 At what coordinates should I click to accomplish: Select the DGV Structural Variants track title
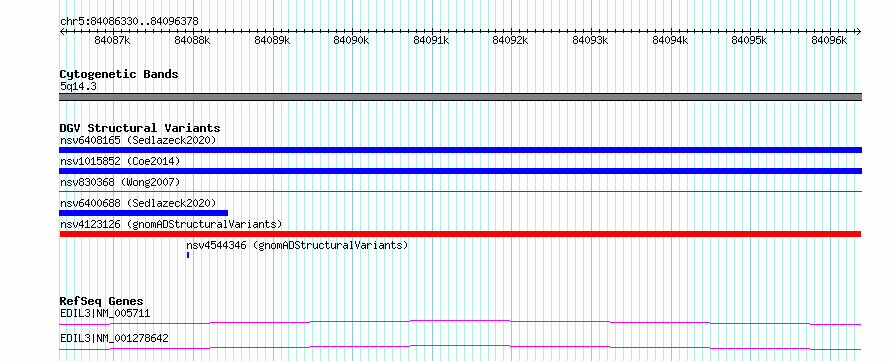(140, 128)
